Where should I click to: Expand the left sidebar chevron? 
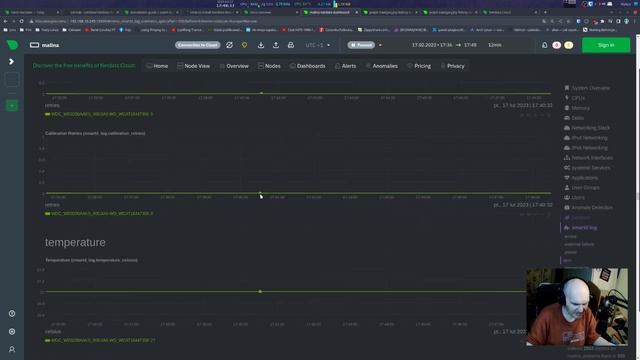coord(11,62)
